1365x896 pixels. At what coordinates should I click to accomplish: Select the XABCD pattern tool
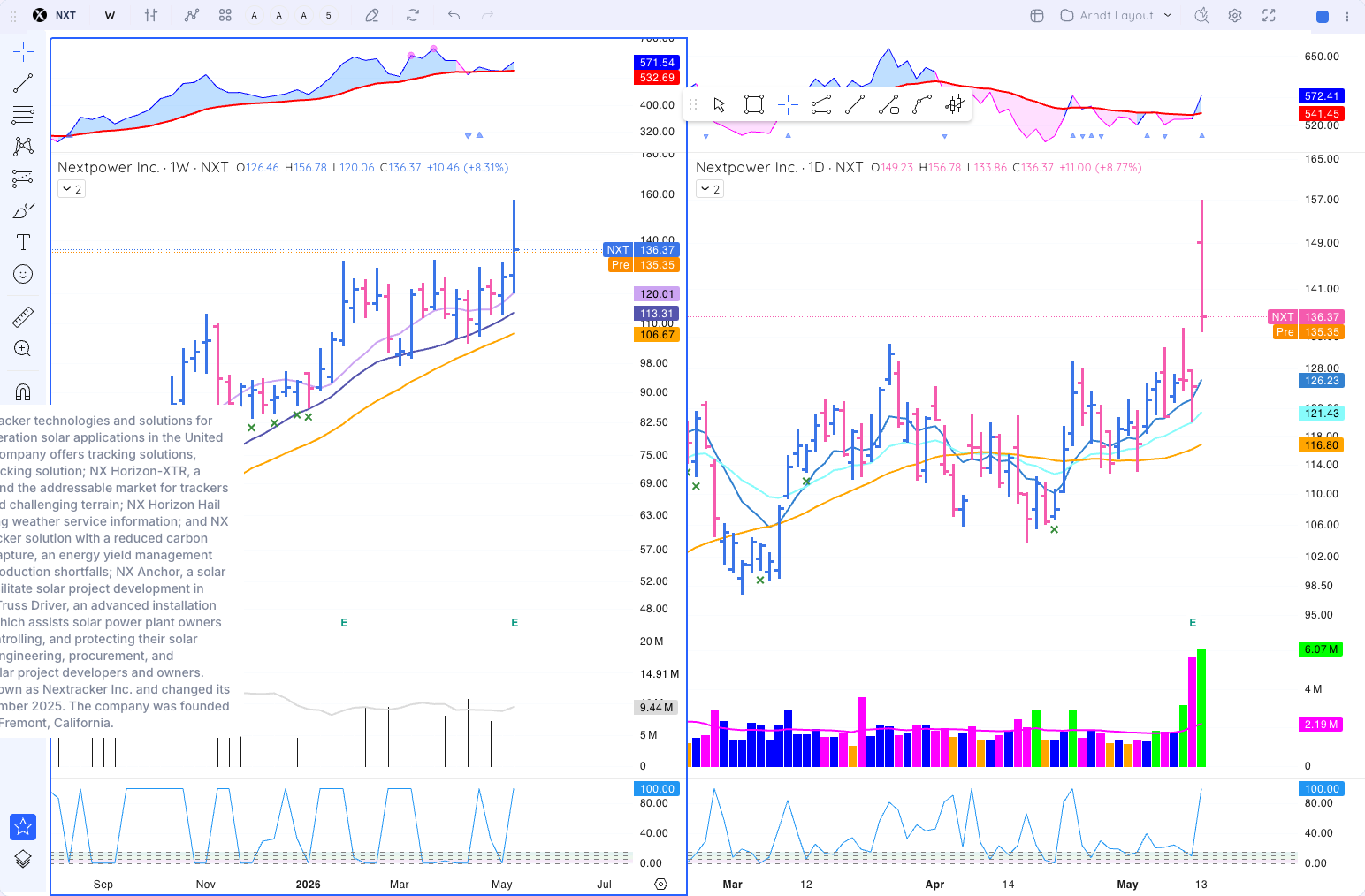click(x=23, y=147)
